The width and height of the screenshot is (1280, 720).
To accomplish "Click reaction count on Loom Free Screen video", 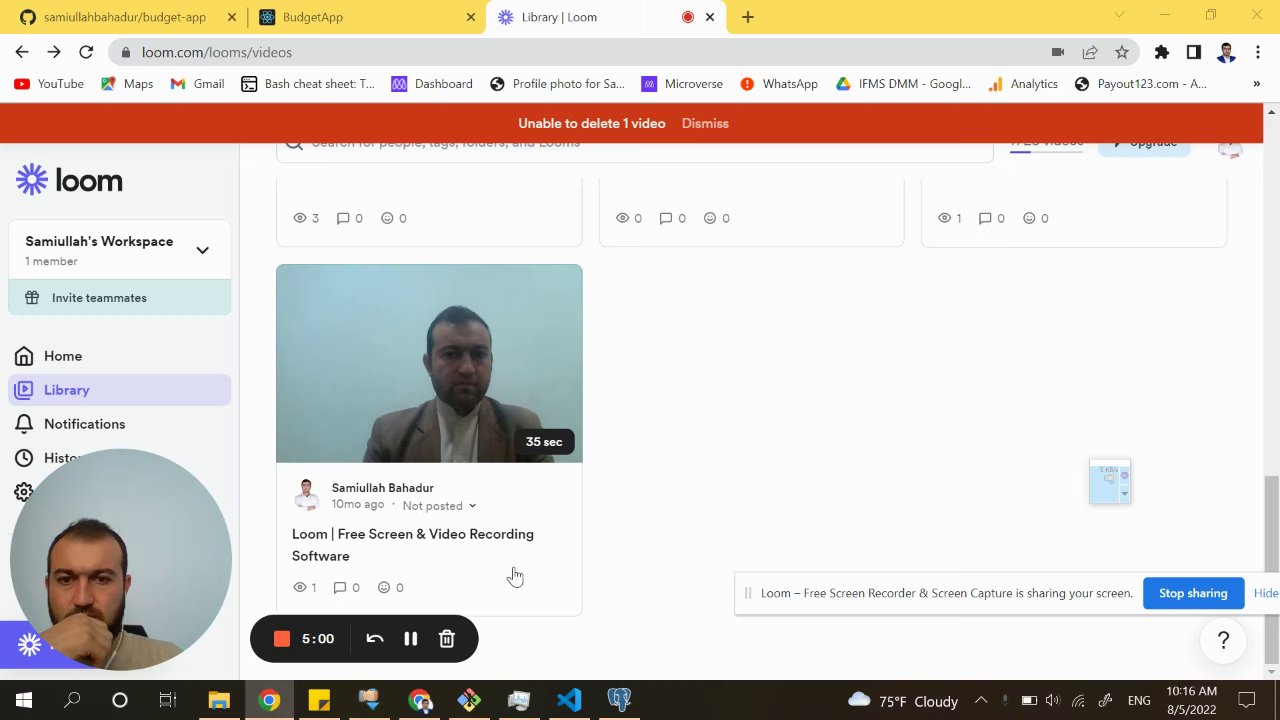I will (390, 588).
